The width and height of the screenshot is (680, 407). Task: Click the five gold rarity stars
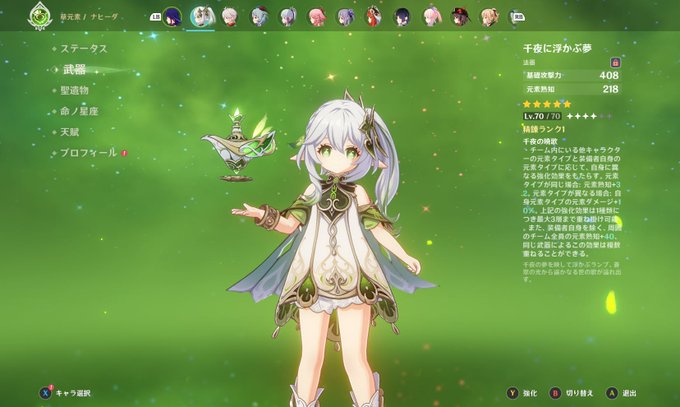tap(547, 104)
